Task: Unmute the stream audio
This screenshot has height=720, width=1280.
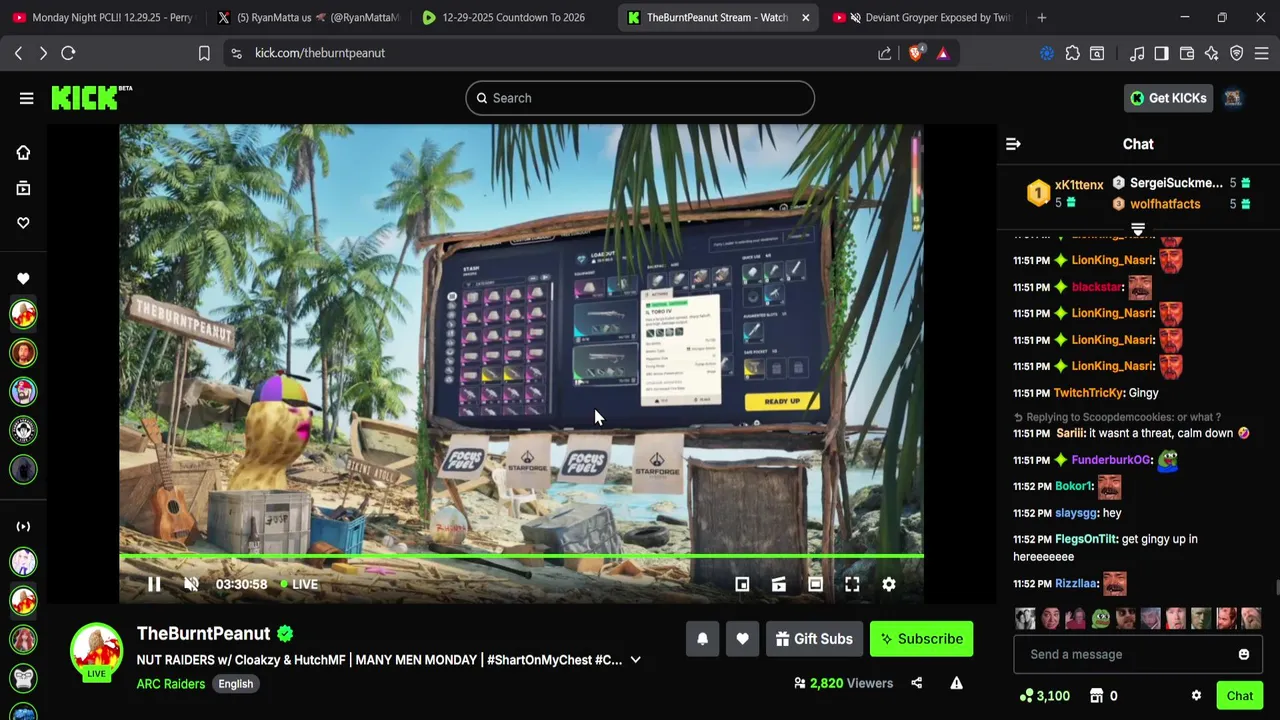Action: pos(191,584)
